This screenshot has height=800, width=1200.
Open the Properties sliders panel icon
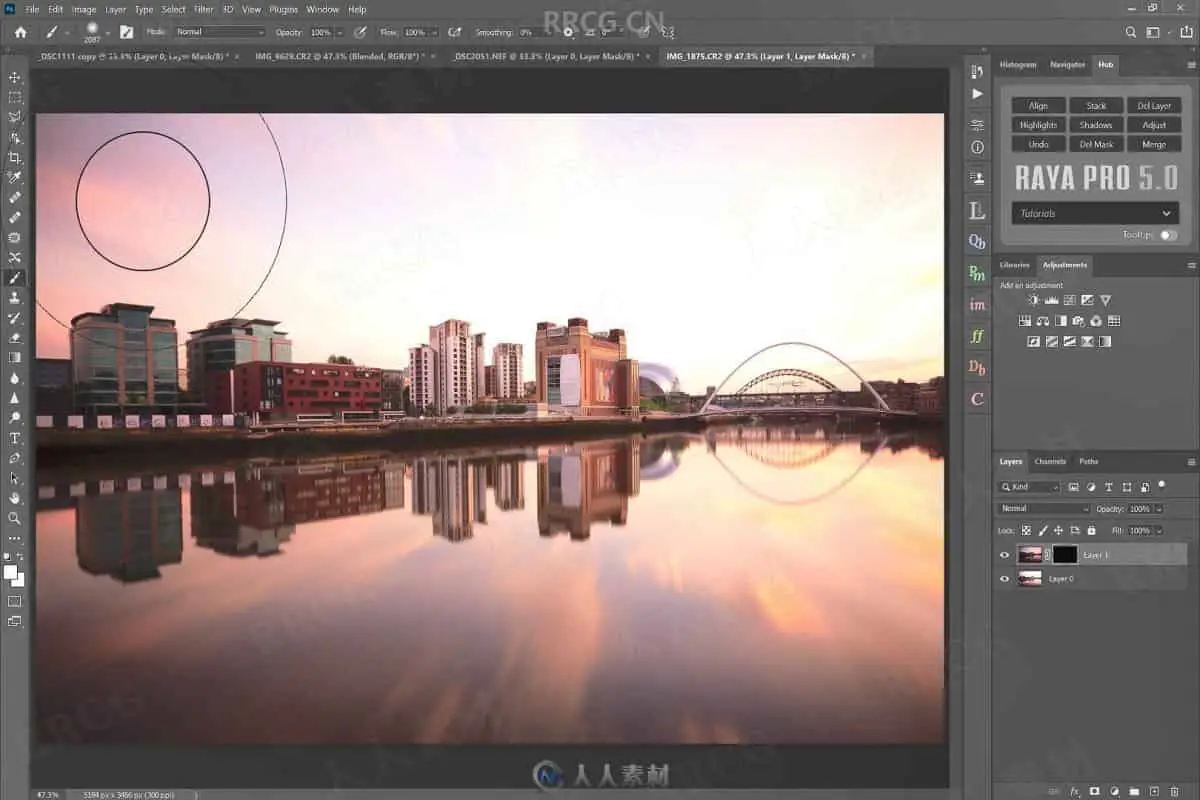977,125
